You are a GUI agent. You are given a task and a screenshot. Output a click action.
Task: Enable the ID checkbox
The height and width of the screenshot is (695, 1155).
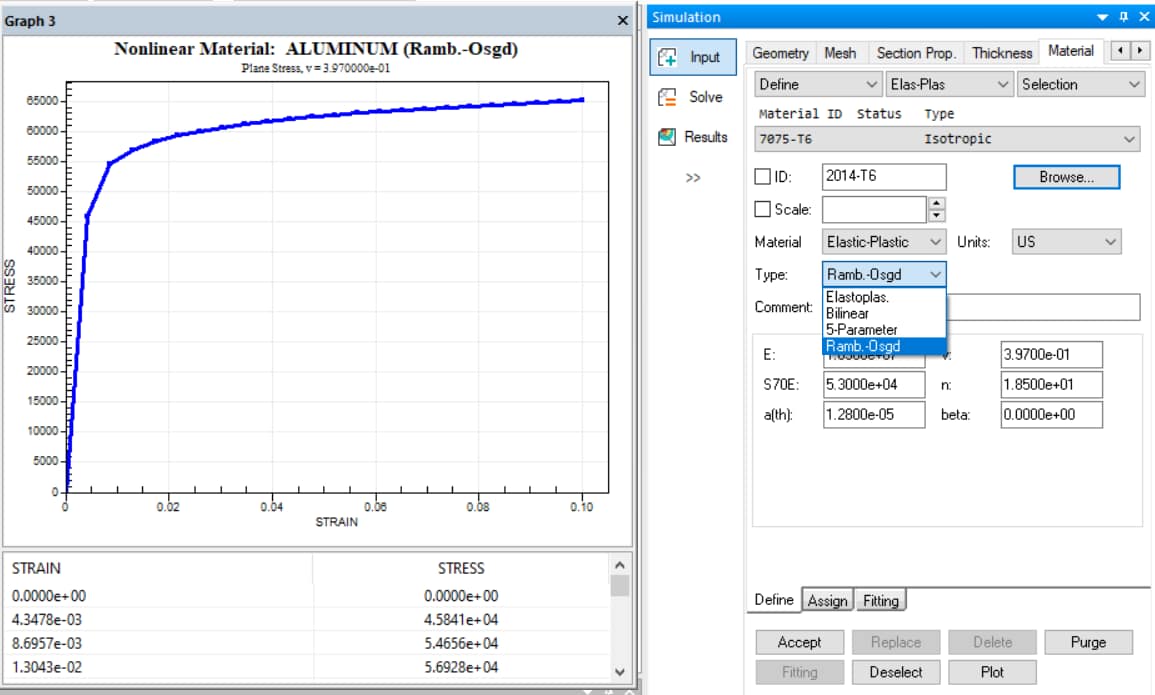762,177
